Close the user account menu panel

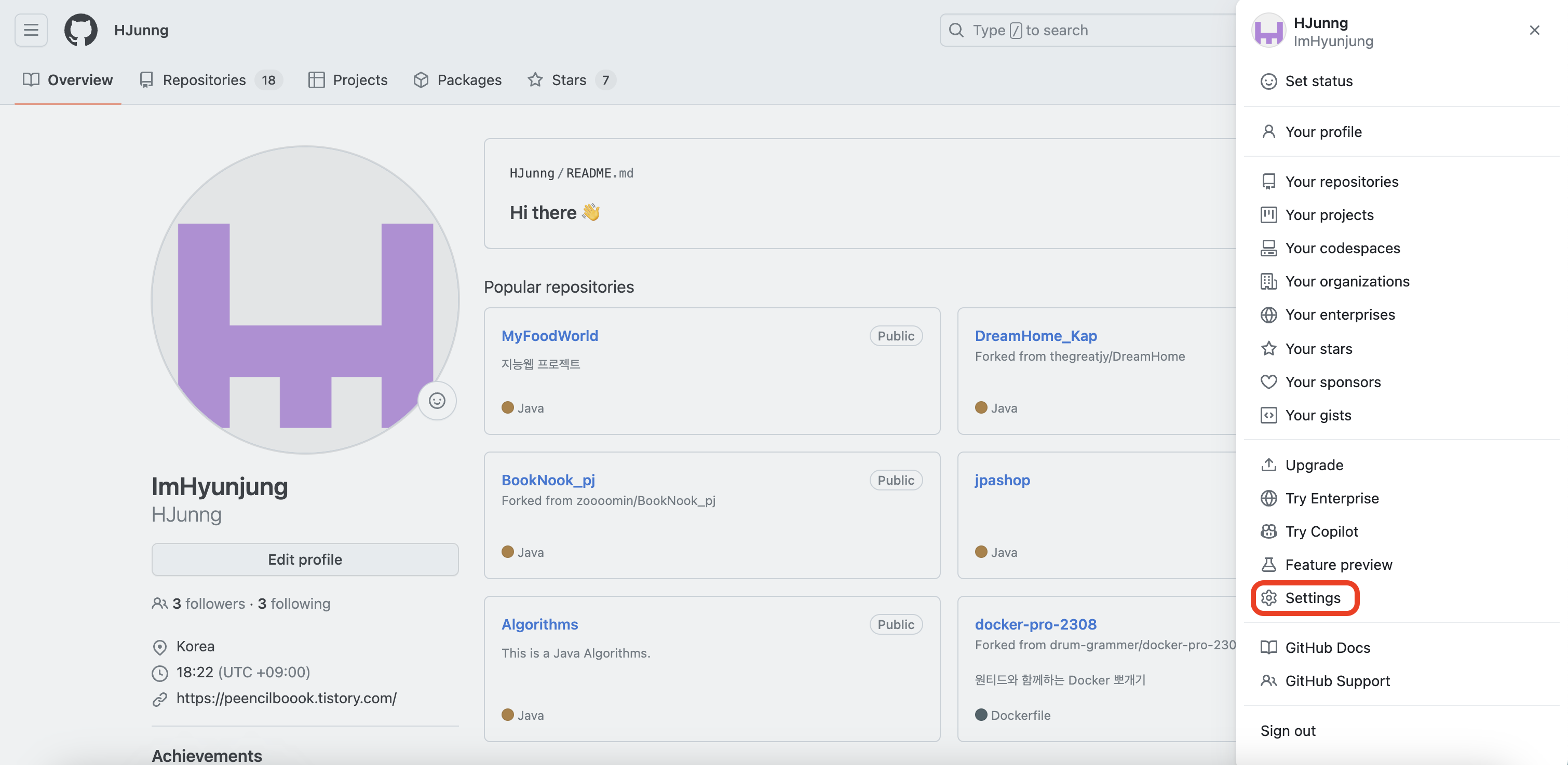(1534, 31)
